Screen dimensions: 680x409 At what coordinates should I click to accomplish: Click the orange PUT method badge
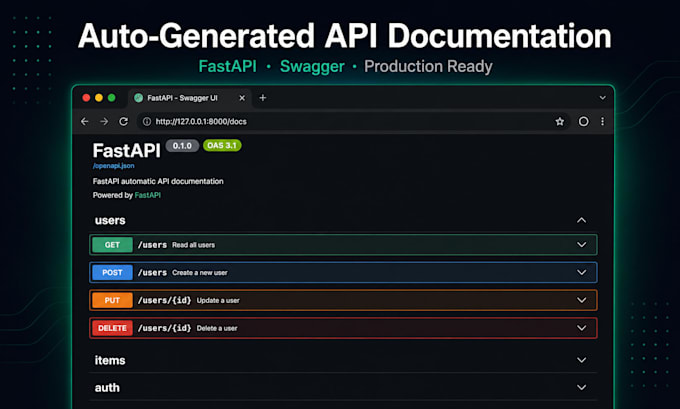coord(112,300)
